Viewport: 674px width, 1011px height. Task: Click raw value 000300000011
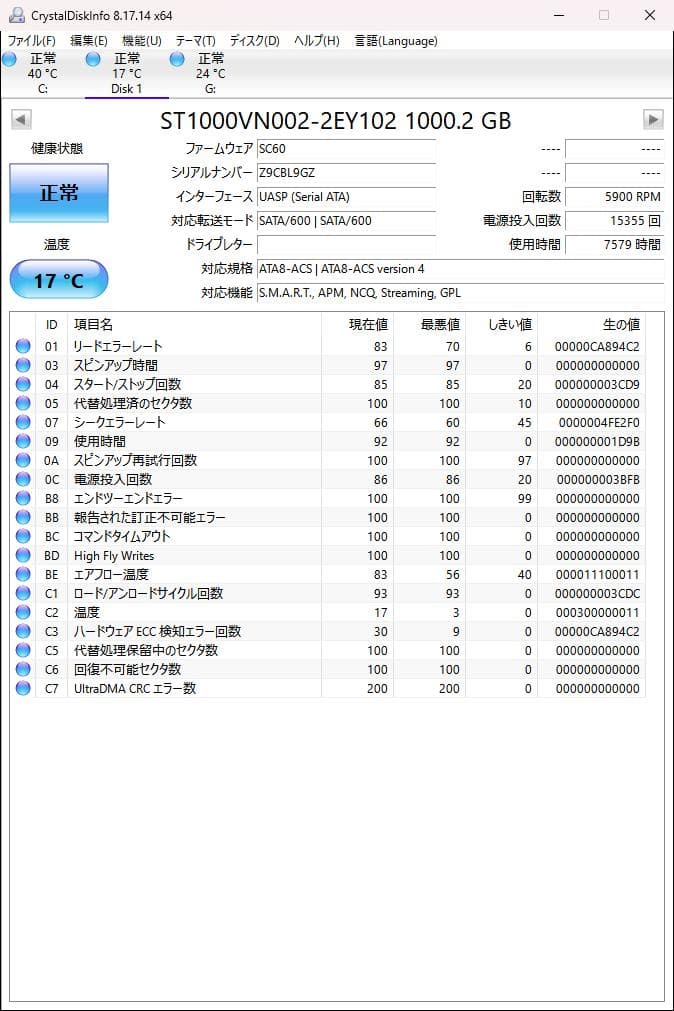(x=597, y=613)
